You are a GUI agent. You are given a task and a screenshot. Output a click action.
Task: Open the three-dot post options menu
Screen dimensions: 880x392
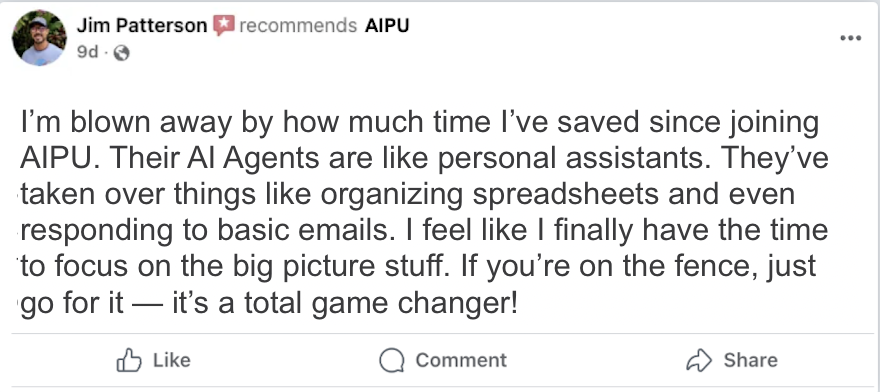click(850, 38)
